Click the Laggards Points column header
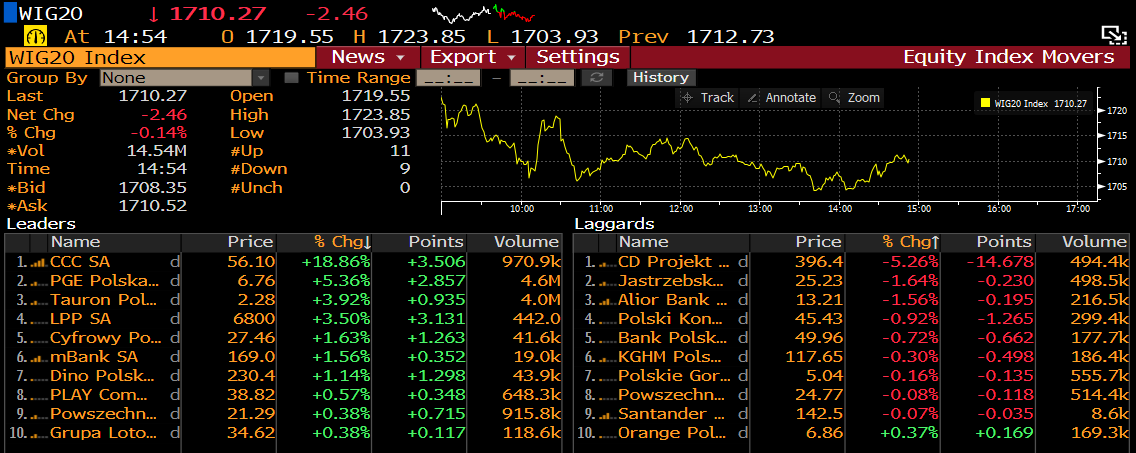Screen dimensions: 1136x453 987,242
